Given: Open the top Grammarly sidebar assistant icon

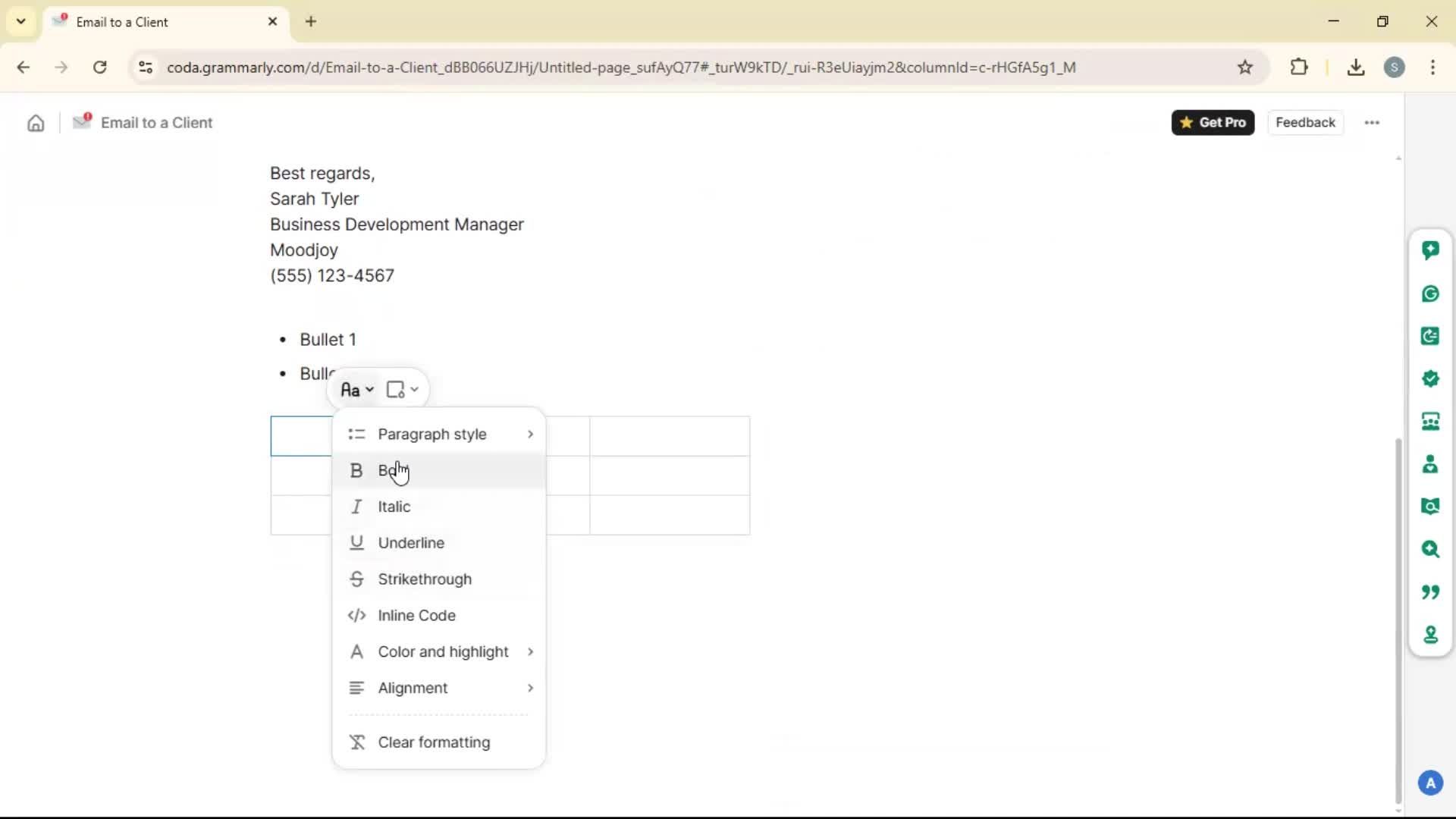Looking at the screenshot, I should point(1430,250).
